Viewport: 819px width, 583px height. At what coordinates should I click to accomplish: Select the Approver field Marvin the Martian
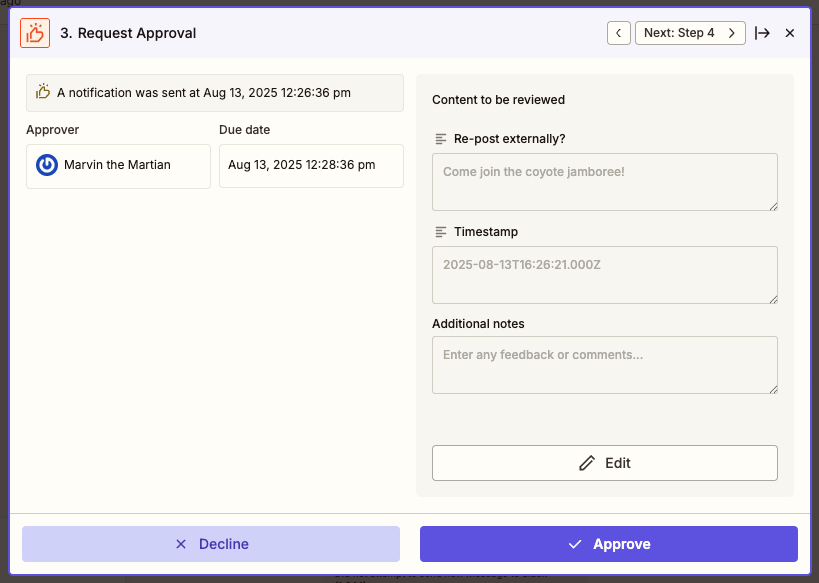click(118, 166)
